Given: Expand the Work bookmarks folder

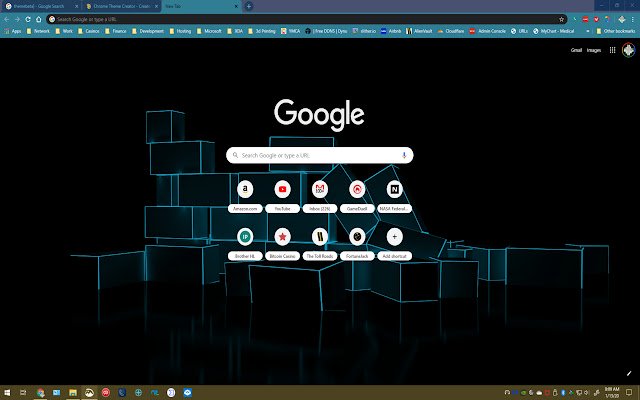Looking at the screenshot, I should point(64,31).
